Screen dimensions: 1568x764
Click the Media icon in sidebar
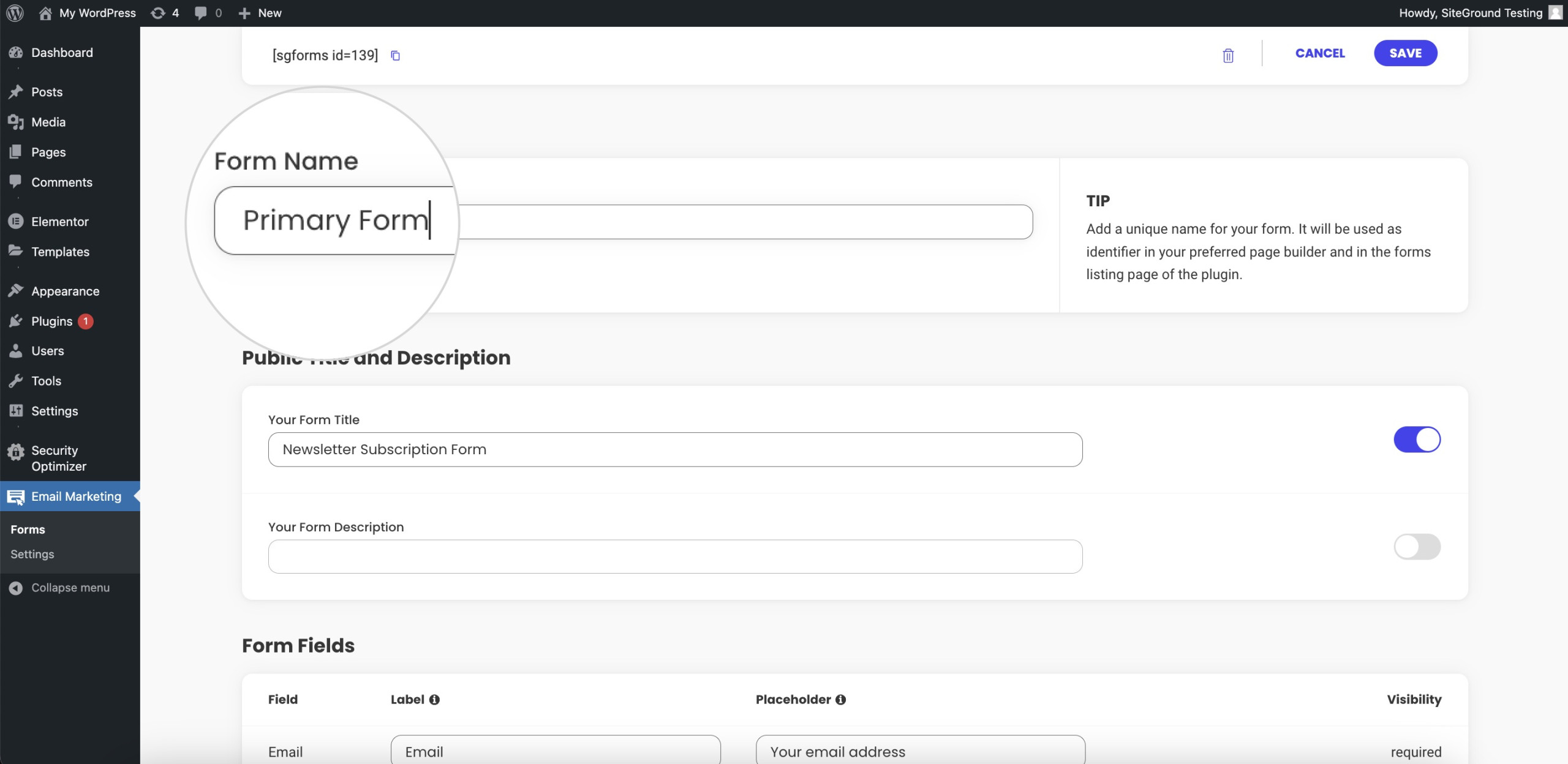click(16, 122)
